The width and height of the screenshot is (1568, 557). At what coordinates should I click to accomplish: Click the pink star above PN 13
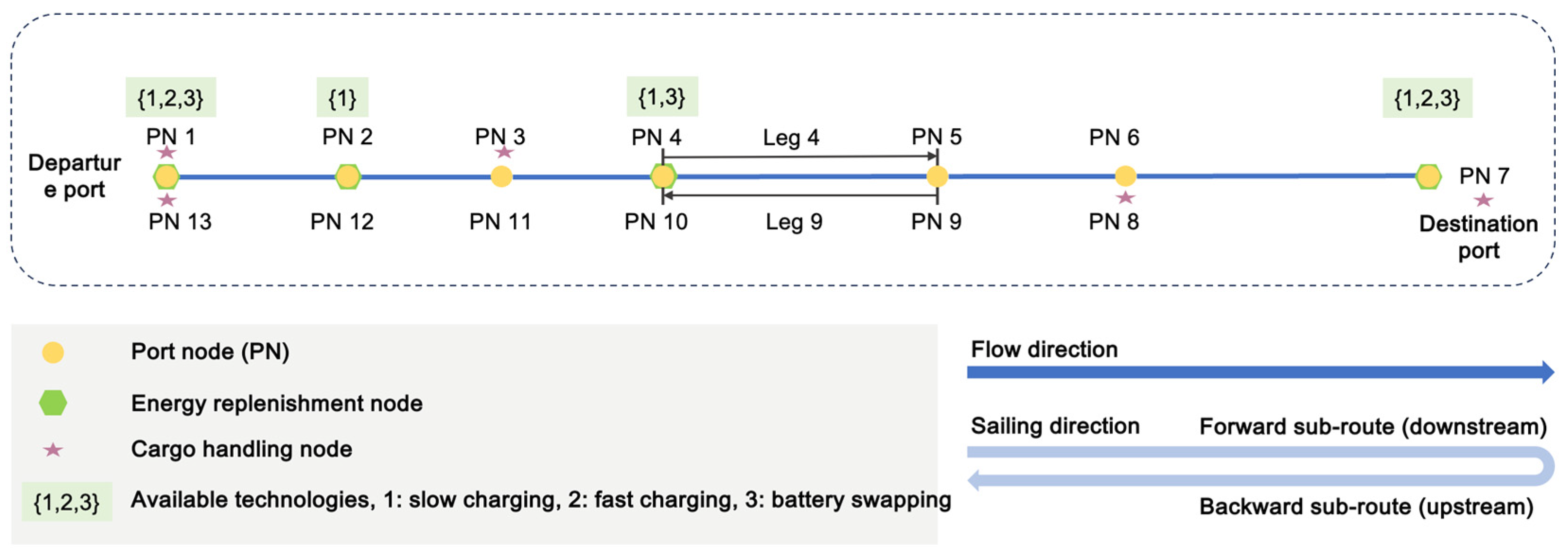coord(167,200)
